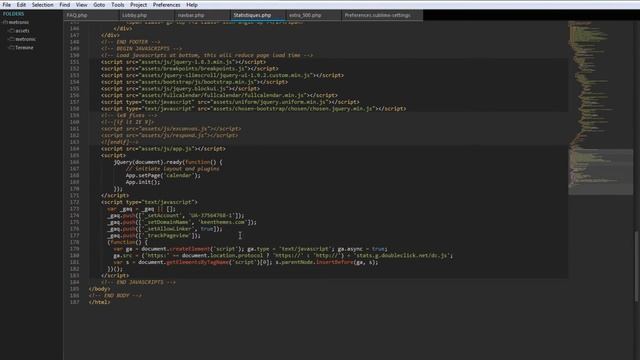Viewport: 640px width, 360px height.
Task: Click the folder icon beside assets
Action: (11, 31)
